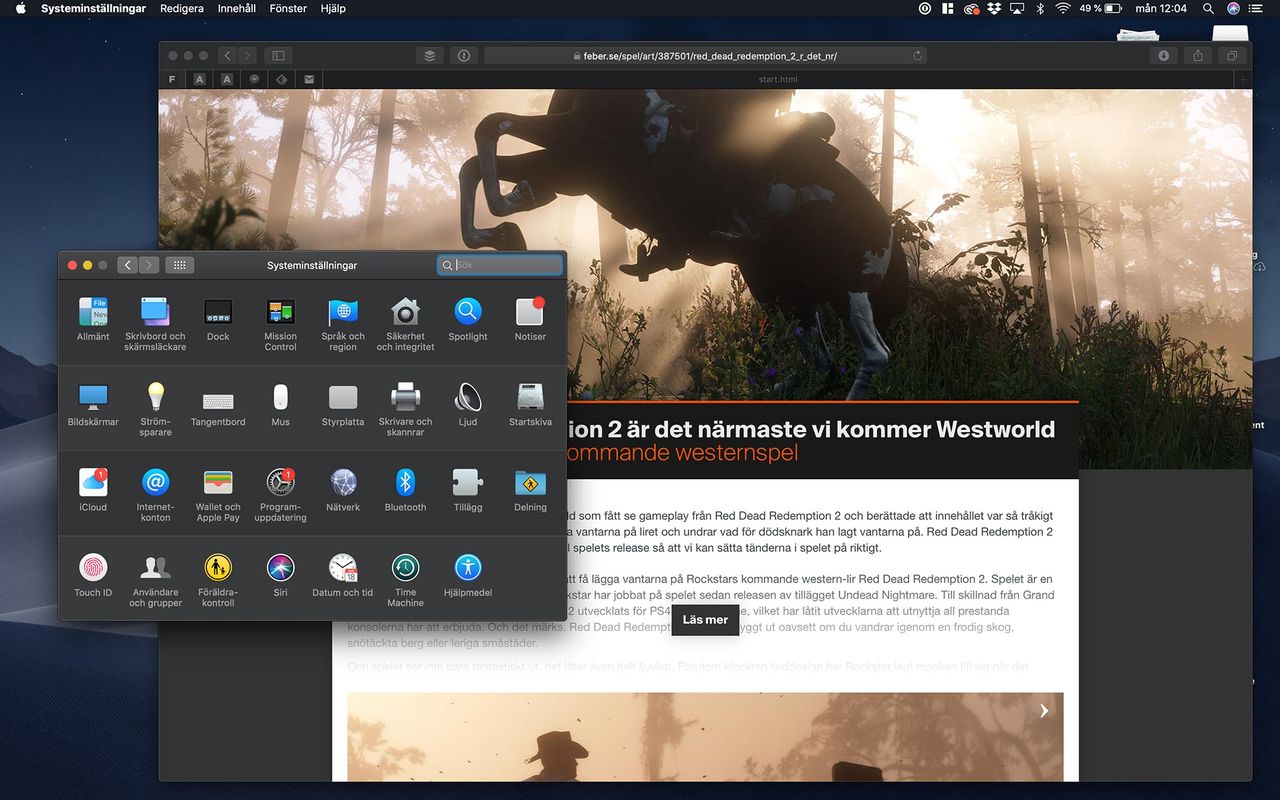Image resolution: width=1280 pixels, height=800 pixels.
Task: Open iCloud preference pane
Action: point(93,490)
